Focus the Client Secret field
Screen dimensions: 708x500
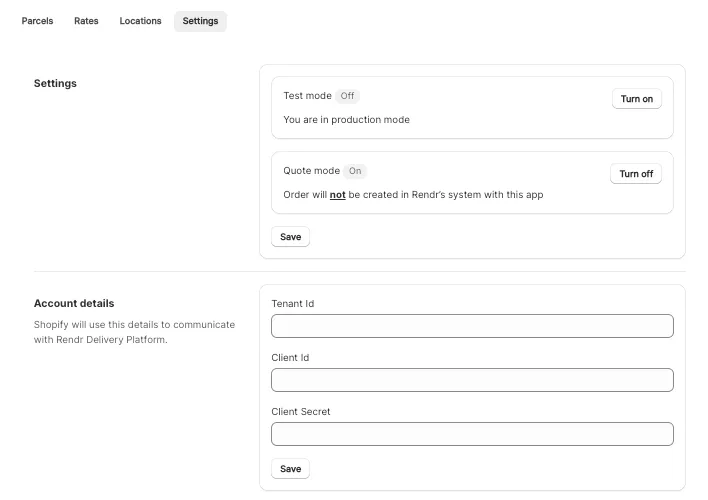click(x=472, y=434)
